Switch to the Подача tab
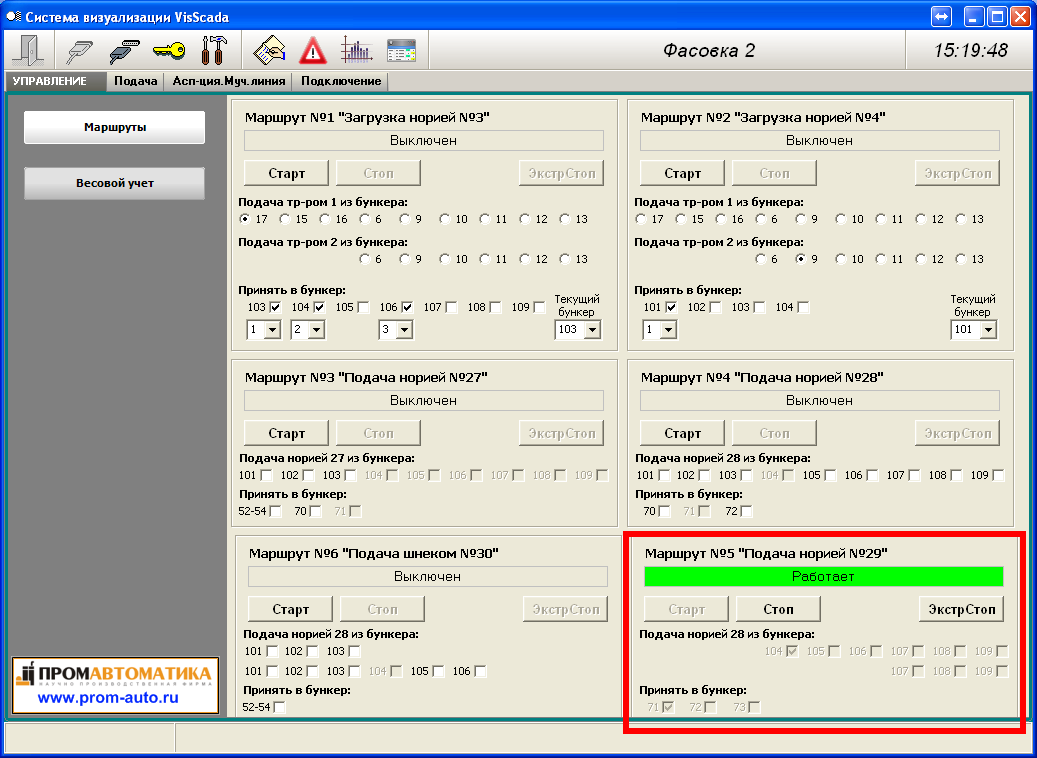This screenshot has width=1037, height=758. point(135,81)
